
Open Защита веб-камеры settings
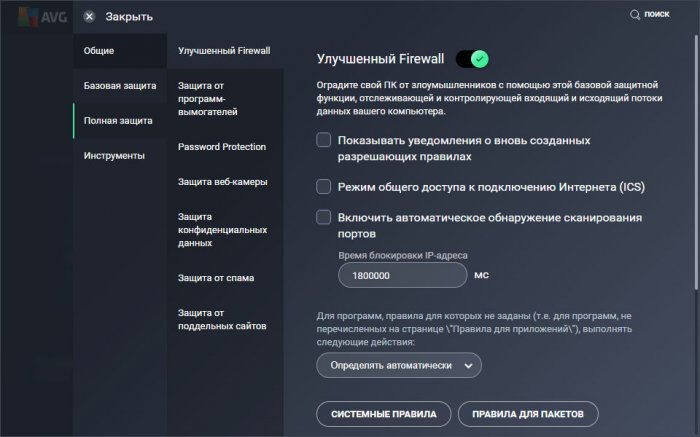tap(221, 181)
